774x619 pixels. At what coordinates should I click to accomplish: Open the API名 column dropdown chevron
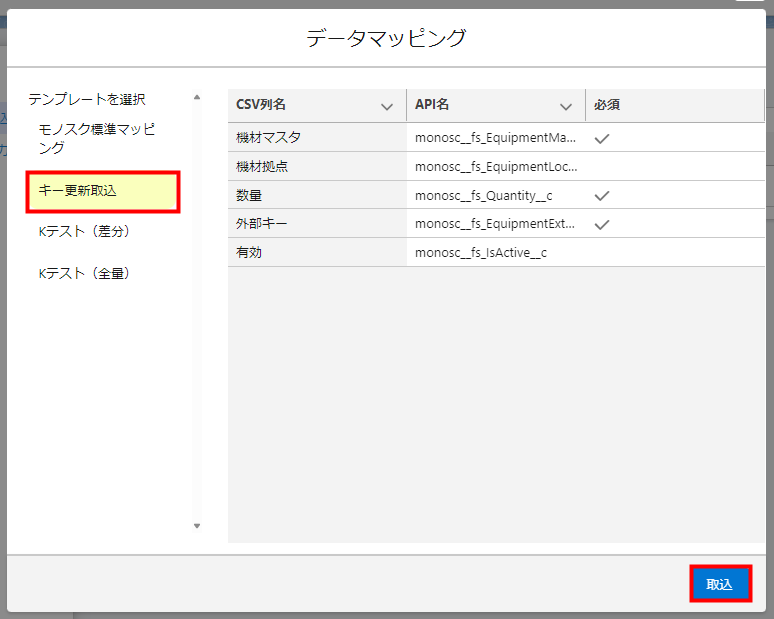tap(566, 106)
